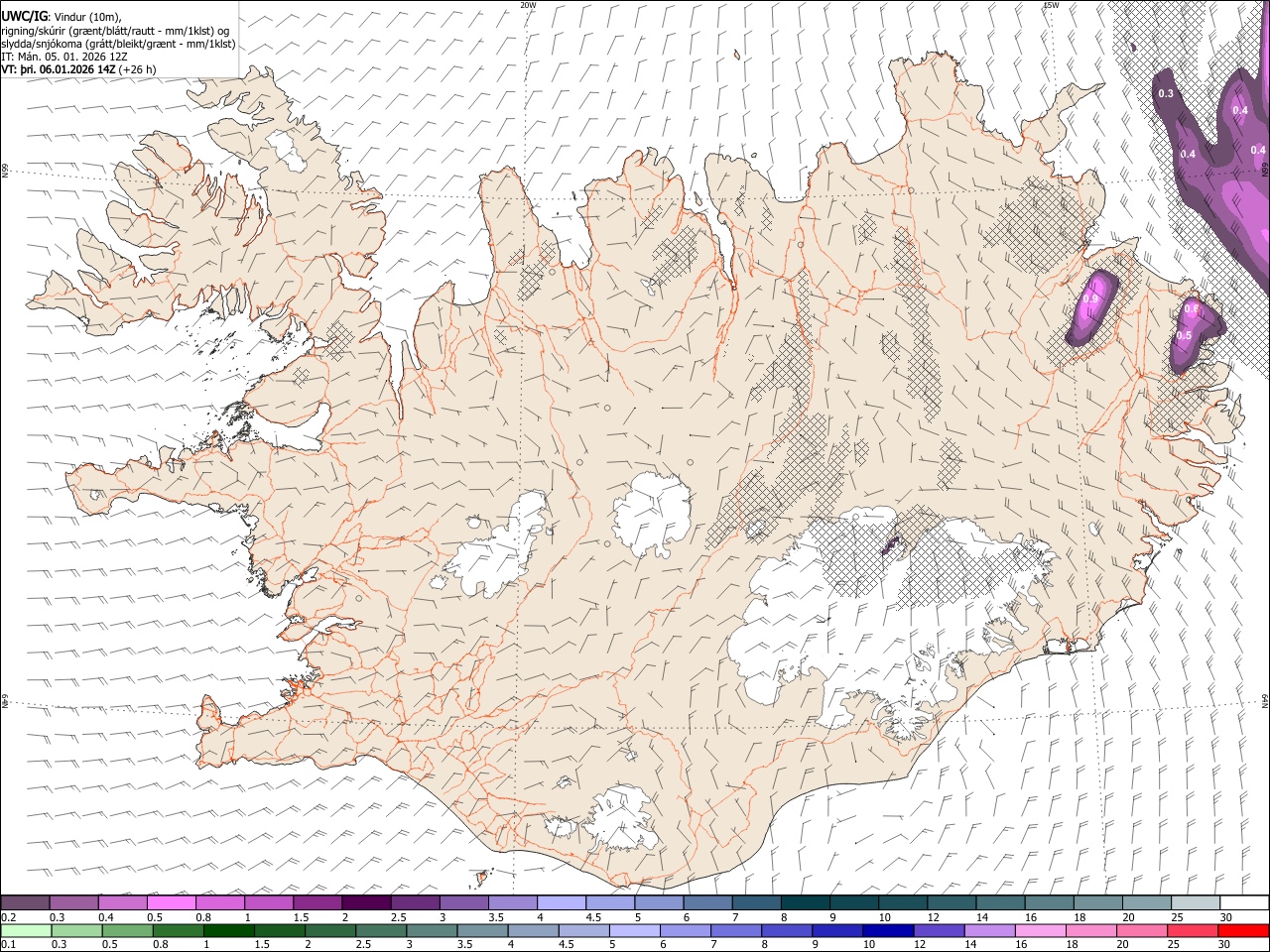Pick the darkest green swatch labeled 1
Image resolution: width=1270 pixels, height=952 pixels.
(x=228, y=930)
